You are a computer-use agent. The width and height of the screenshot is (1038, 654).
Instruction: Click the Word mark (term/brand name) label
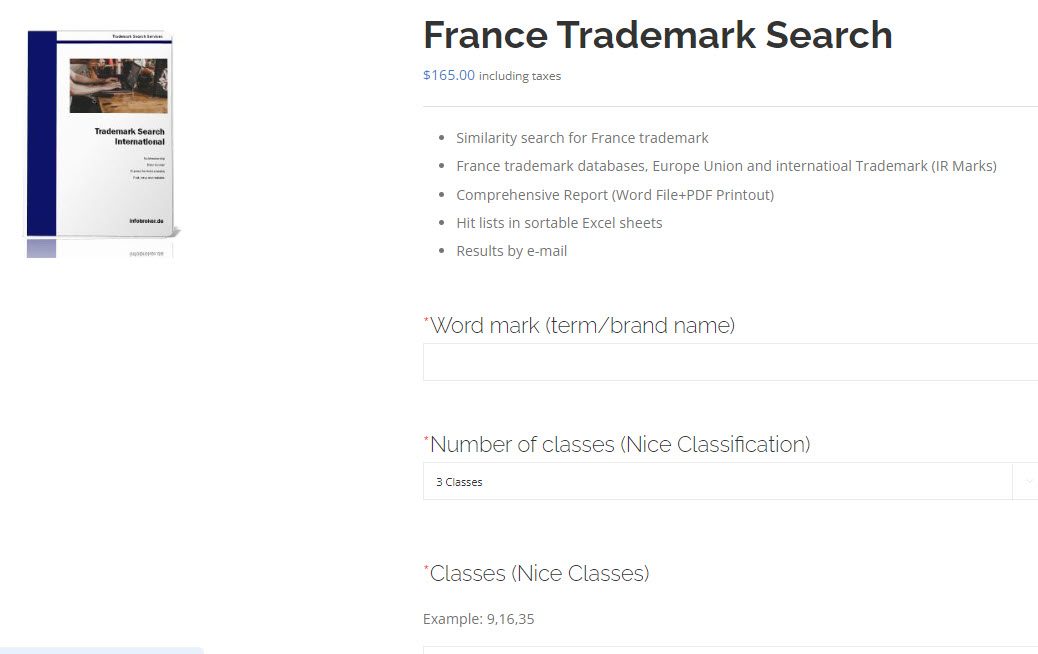click(x=582, y=325)
